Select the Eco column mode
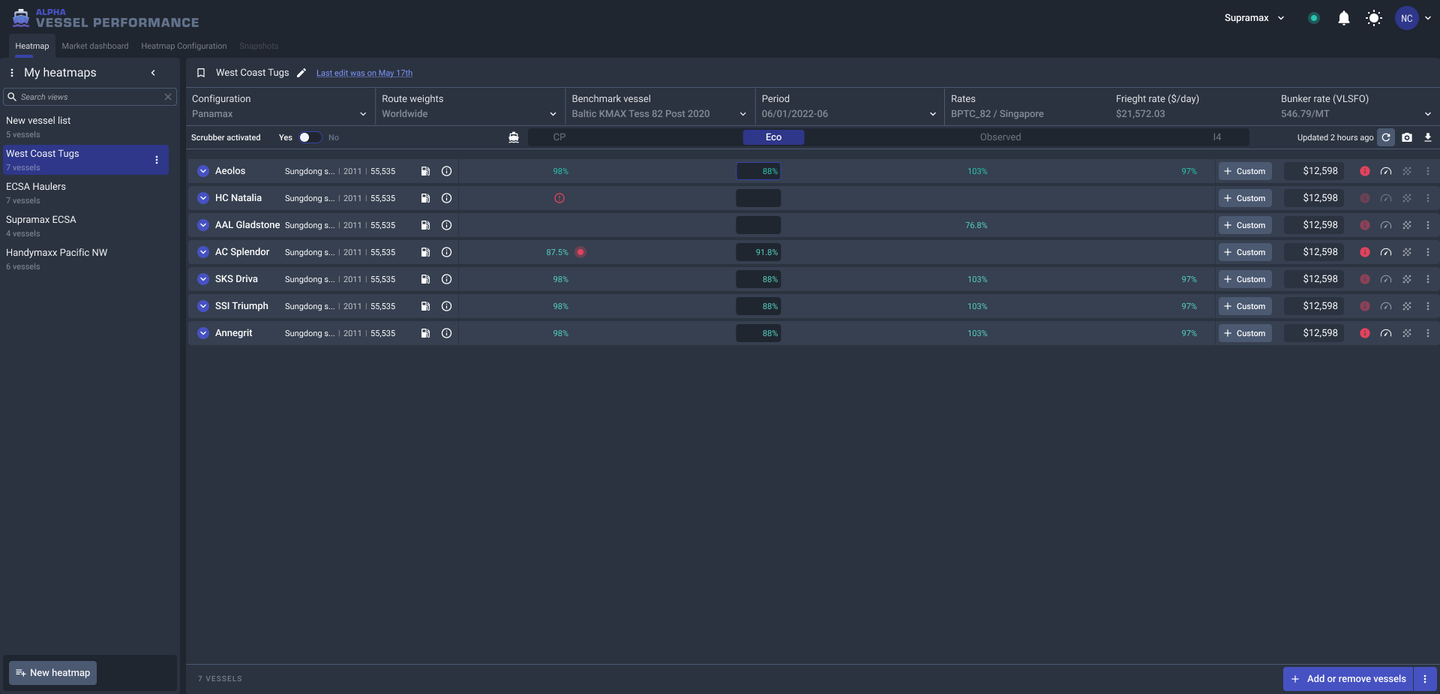Screen dimensions: 1440x694 [773, 137]
